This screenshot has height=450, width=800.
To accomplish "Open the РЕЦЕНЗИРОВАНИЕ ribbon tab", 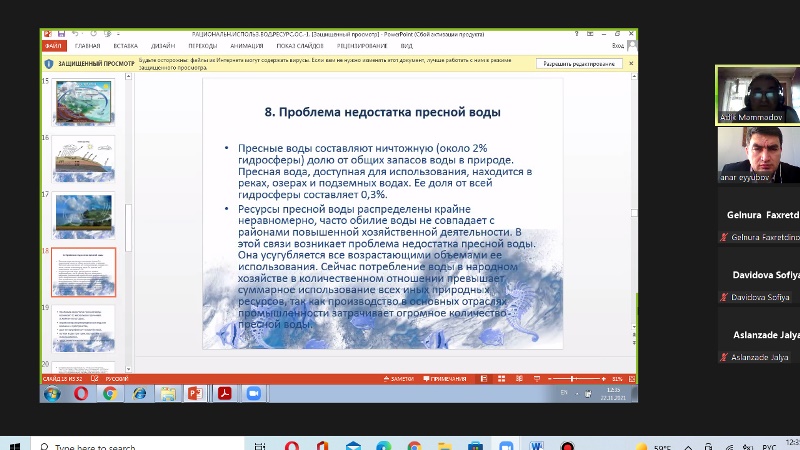I will pyautogui.click(x=362, y=46).
